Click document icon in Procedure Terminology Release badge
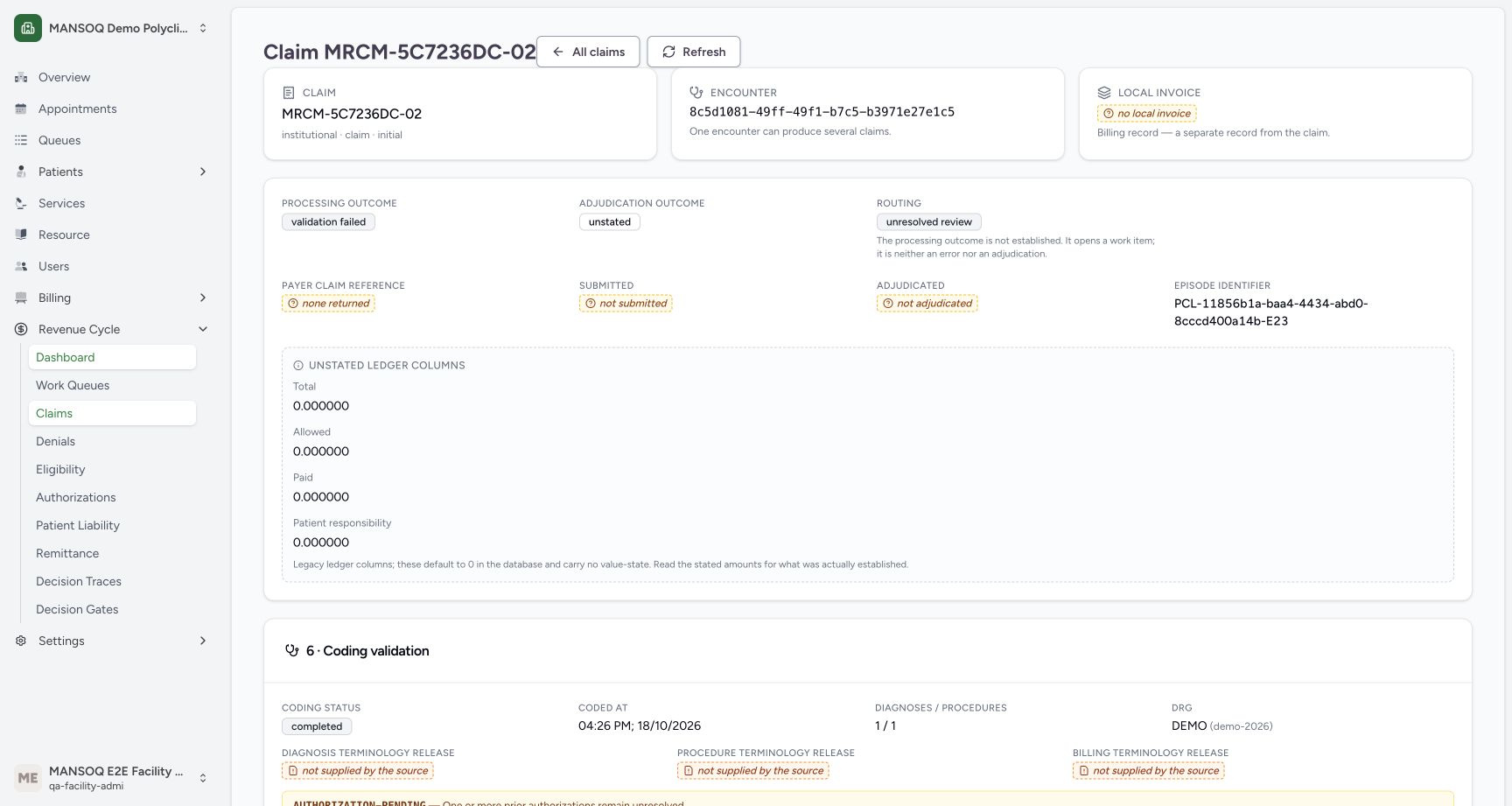Screen dimensions: 1512x806 click(689, 771)
